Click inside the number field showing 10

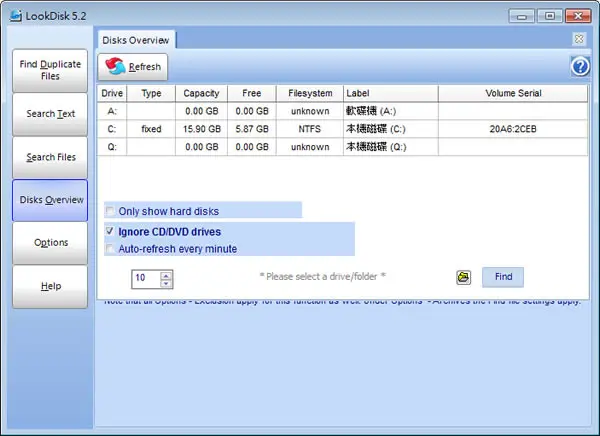tap(145, 278)
